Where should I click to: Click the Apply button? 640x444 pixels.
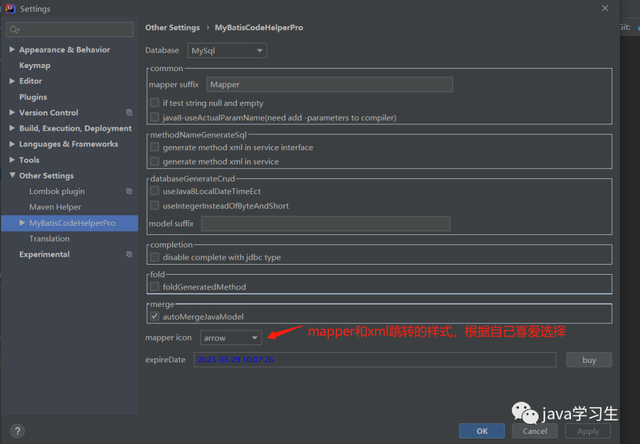(588, 431)
